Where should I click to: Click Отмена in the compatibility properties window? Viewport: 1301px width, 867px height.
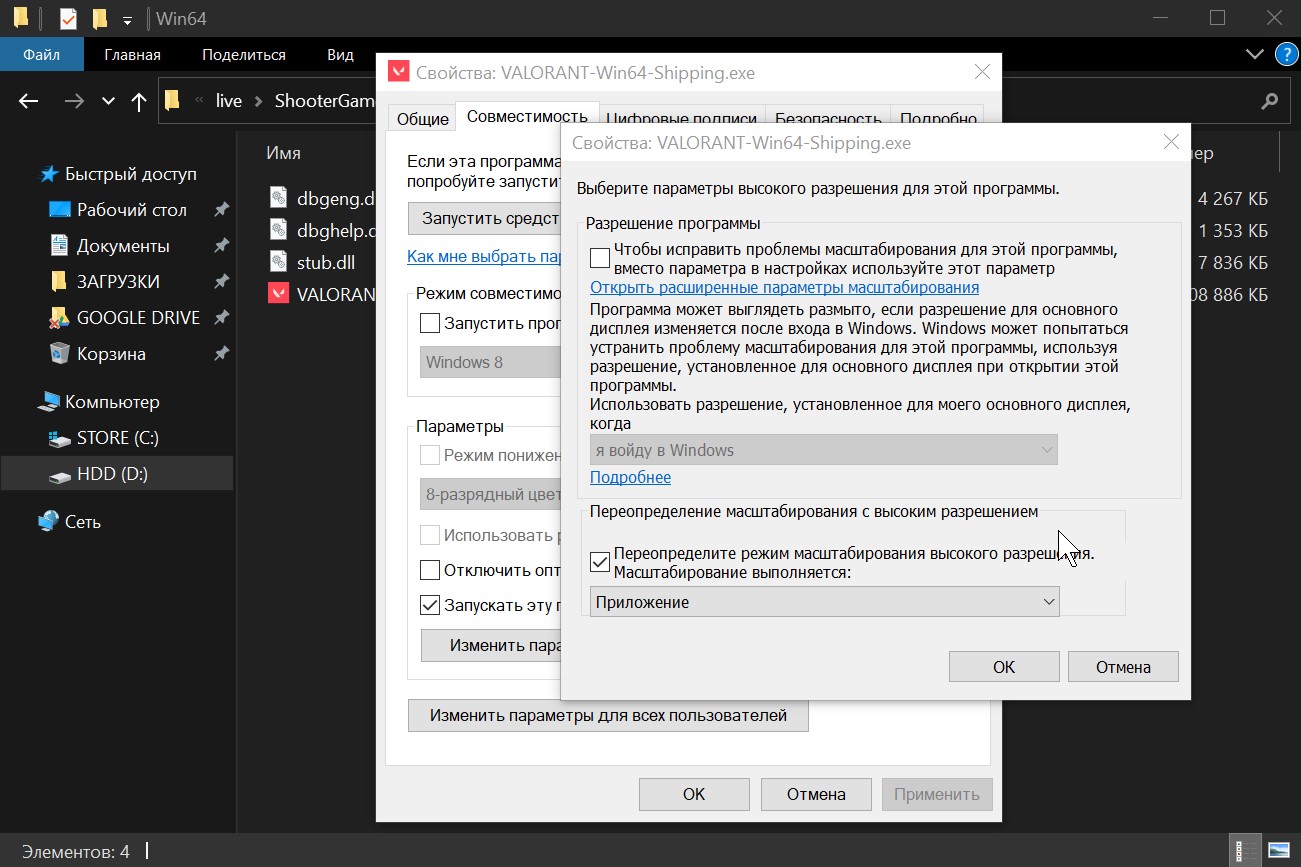pos(816,795)
